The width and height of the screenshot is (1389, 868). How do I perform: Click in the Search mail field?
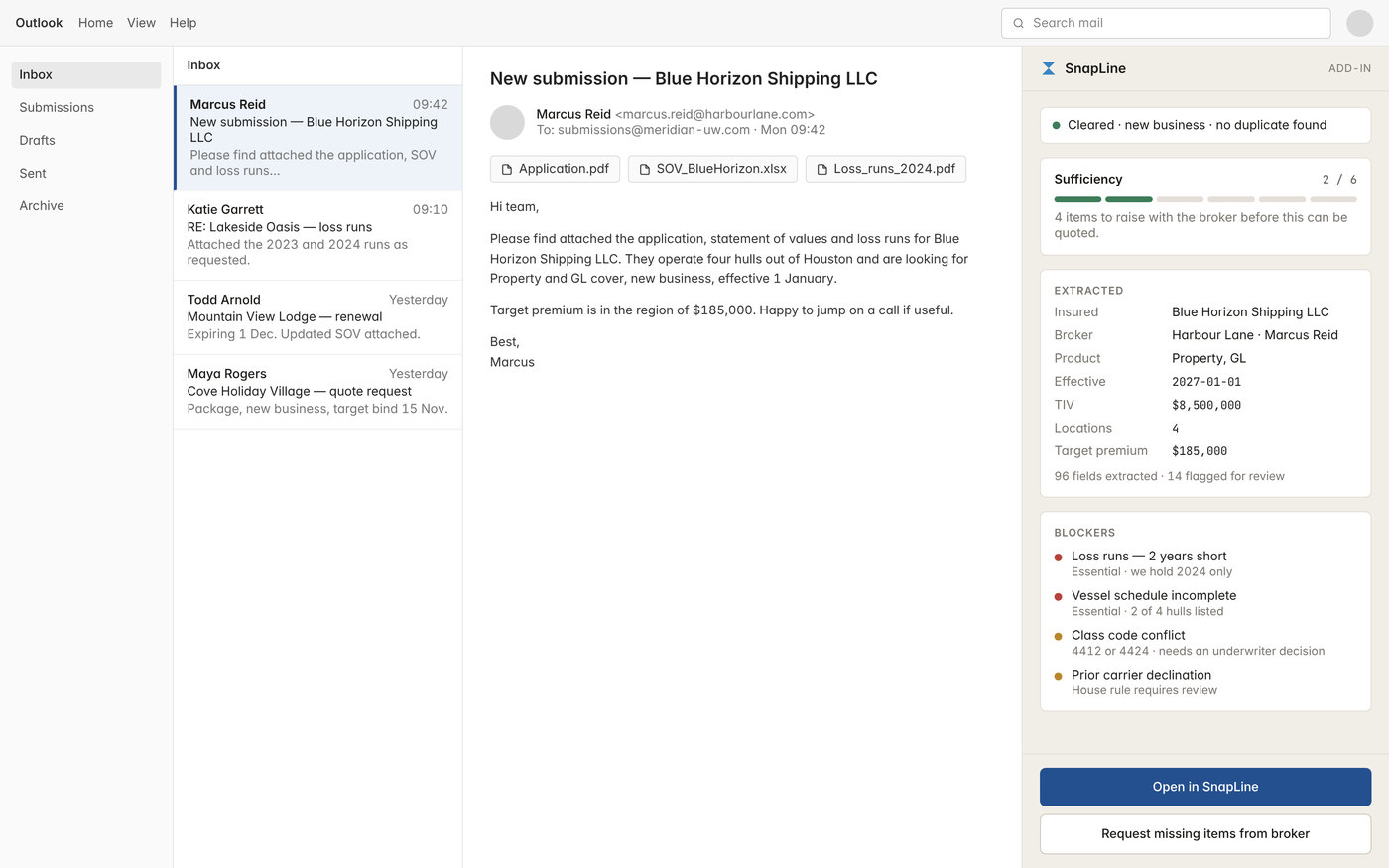pyautogui.click(x=1166, y=23)
